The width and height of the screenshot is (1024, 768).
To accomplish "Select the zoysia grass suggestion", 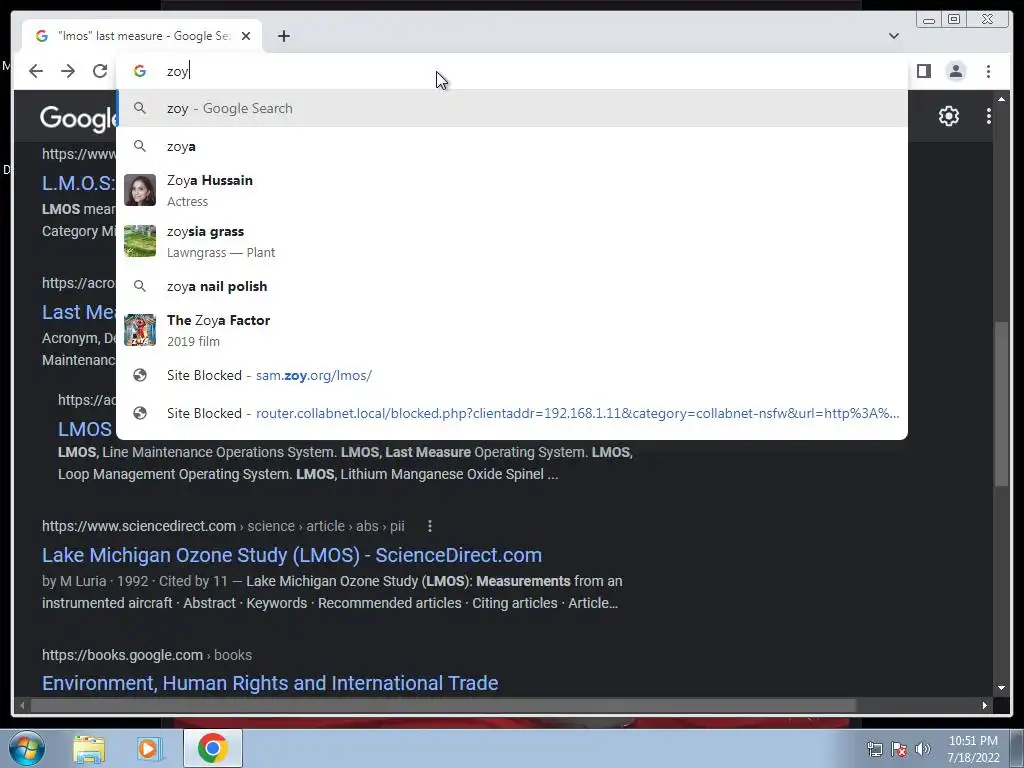I will coord(512,241).
